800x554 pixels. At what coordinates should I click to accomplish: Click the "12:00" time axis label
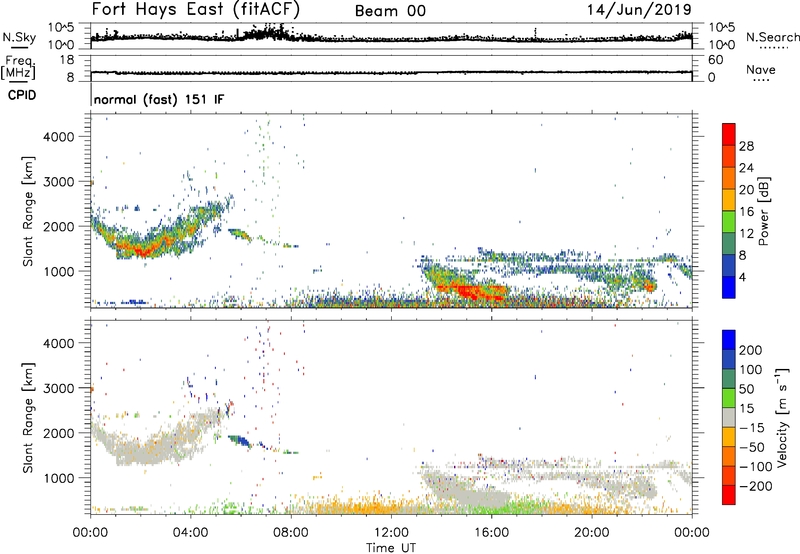[391, 533]
